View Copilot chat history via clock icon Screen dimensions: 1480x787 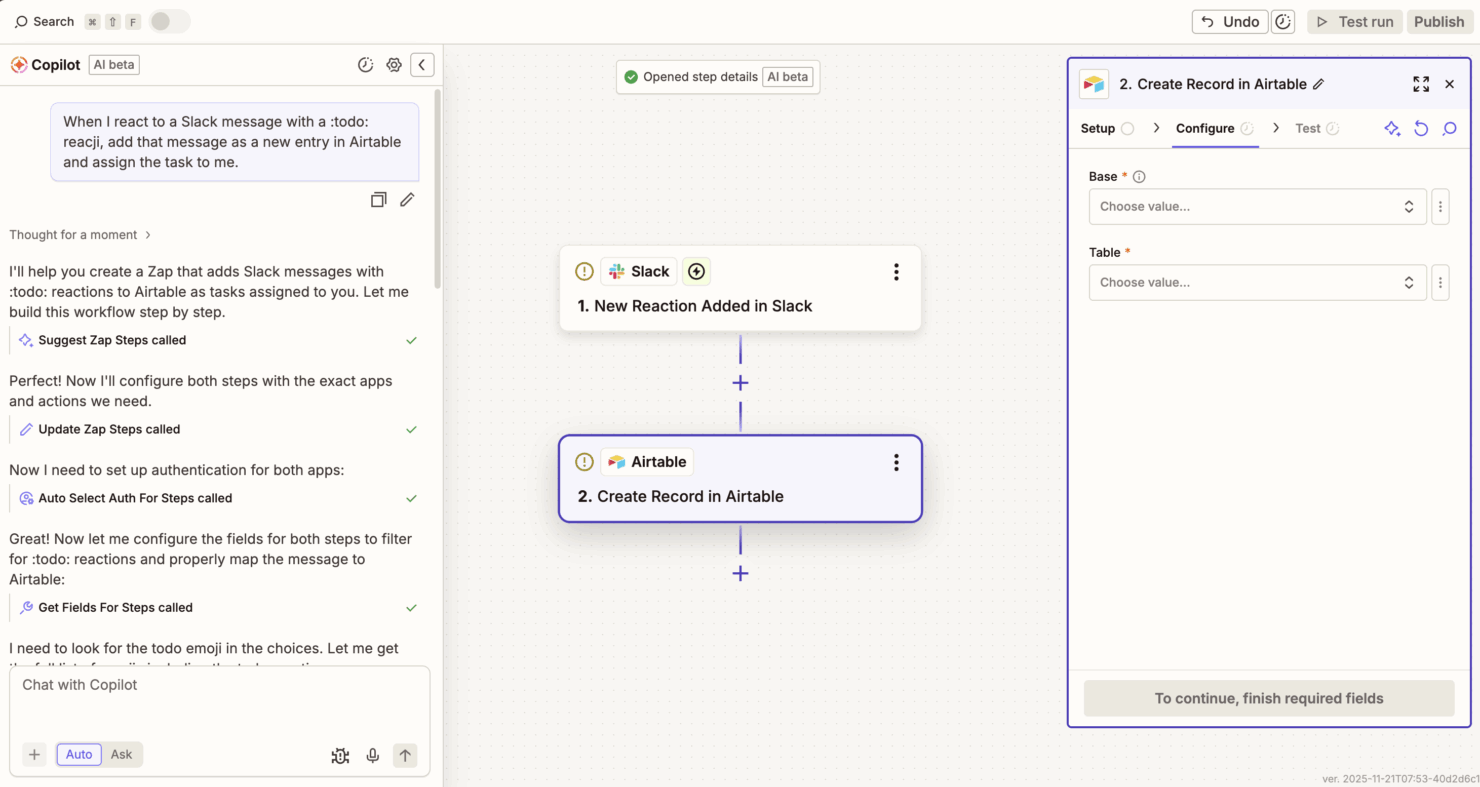[365, 64]
